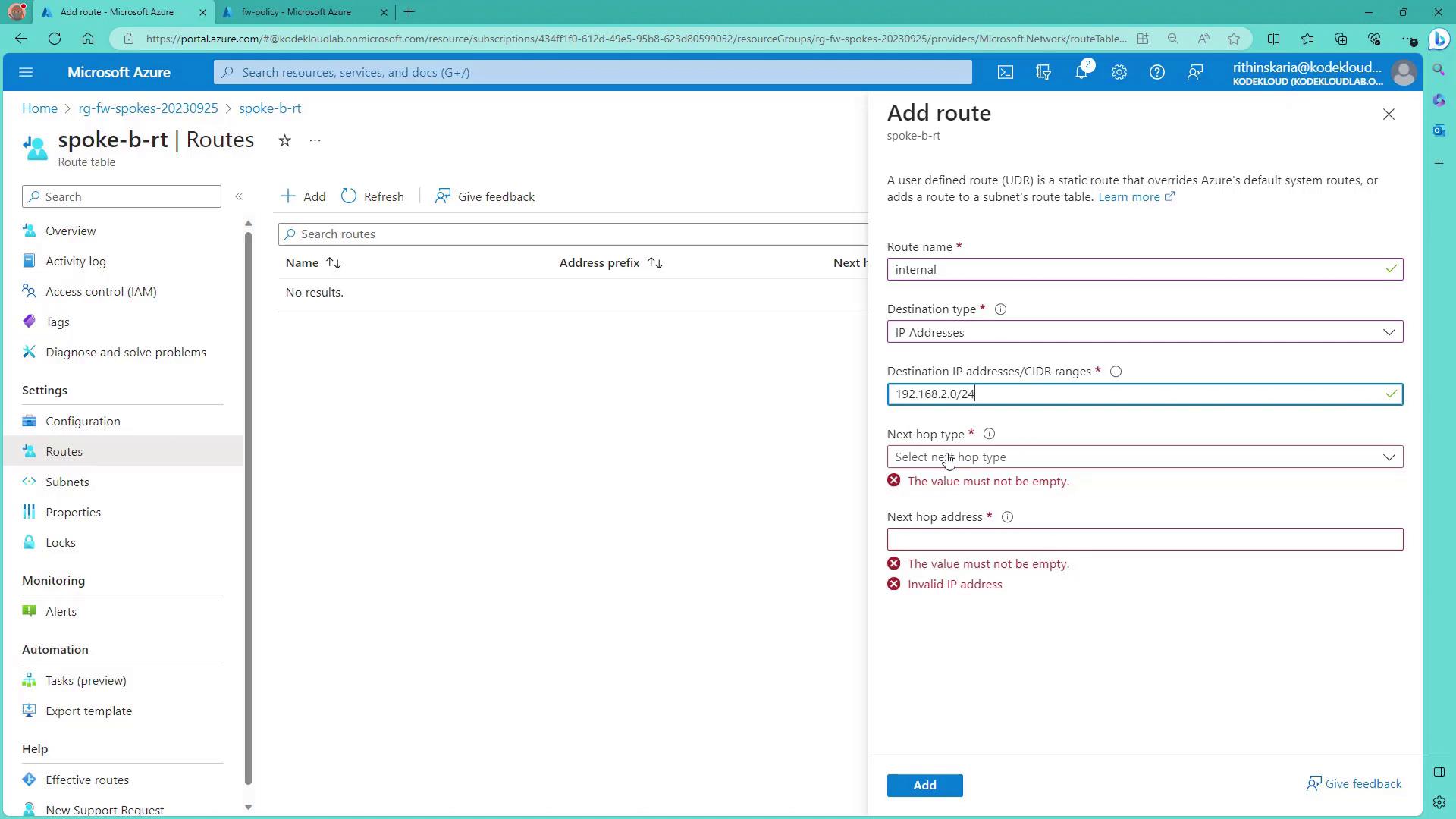The height and width of the screenshot is (819, 1456).
Task: Close the Add route panel
Action: click(x=1389, y=115)
